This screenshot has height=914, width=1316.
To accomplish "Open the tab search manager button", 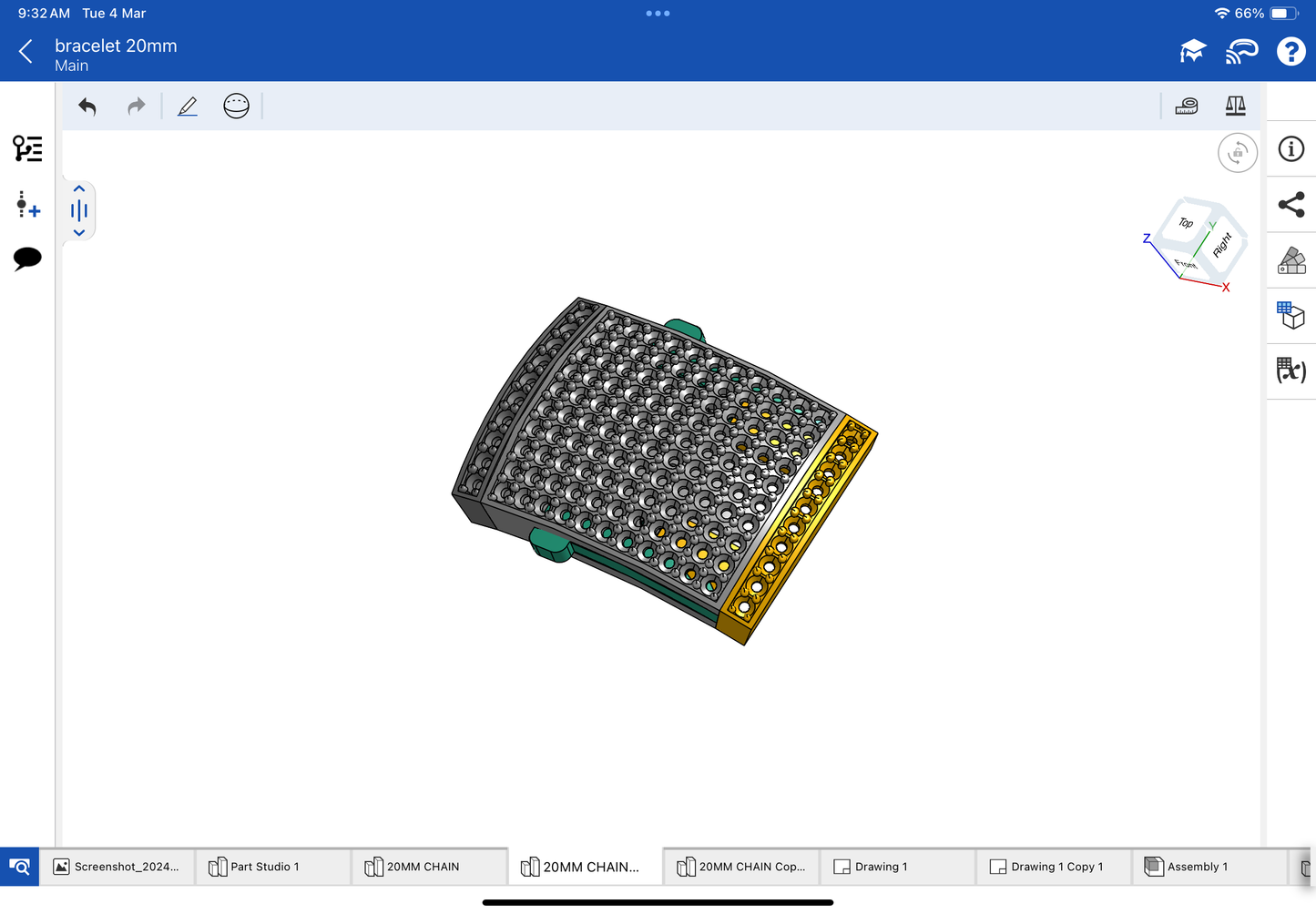I will pos(19,867).
